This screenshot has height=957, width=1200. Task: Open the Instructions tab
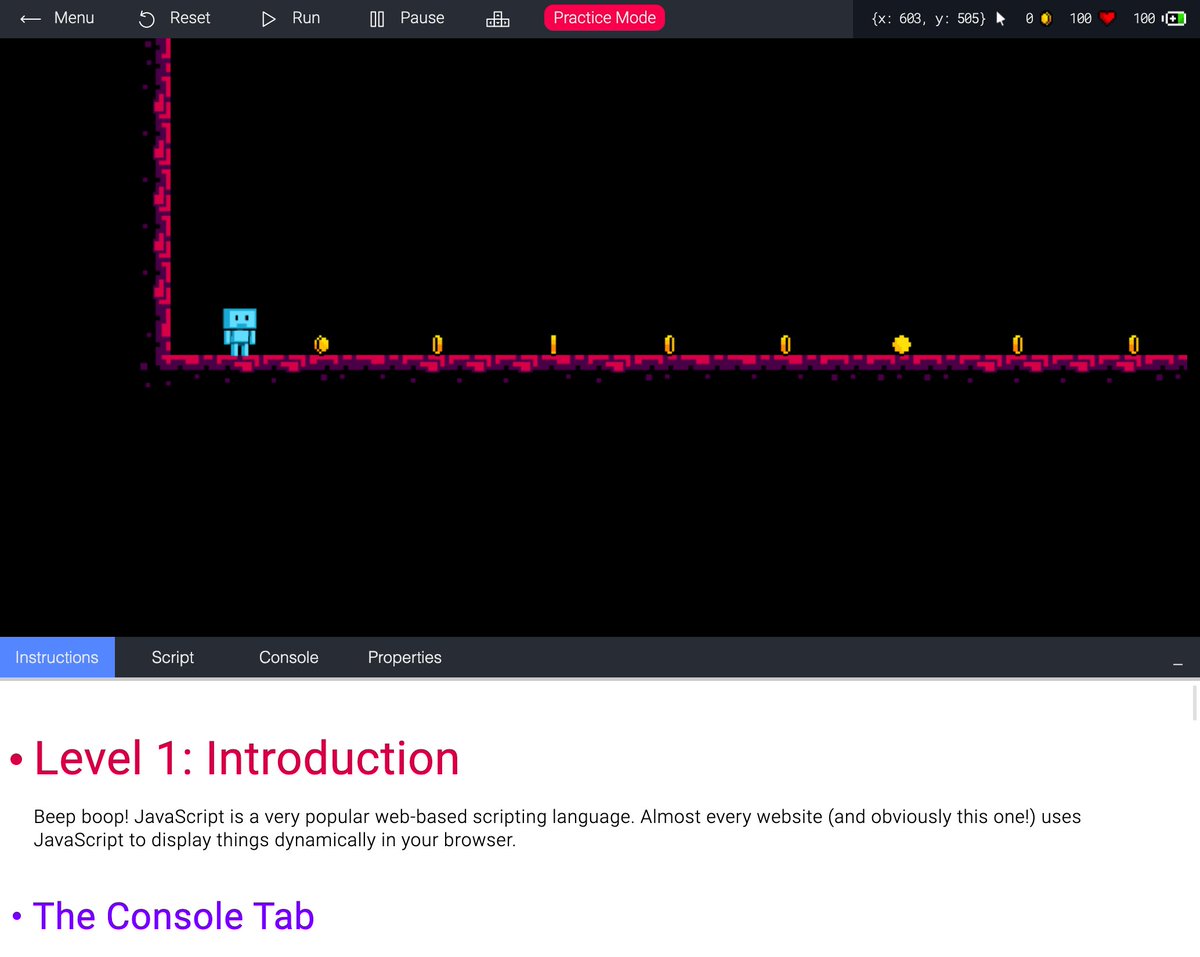tap(57, 657)
